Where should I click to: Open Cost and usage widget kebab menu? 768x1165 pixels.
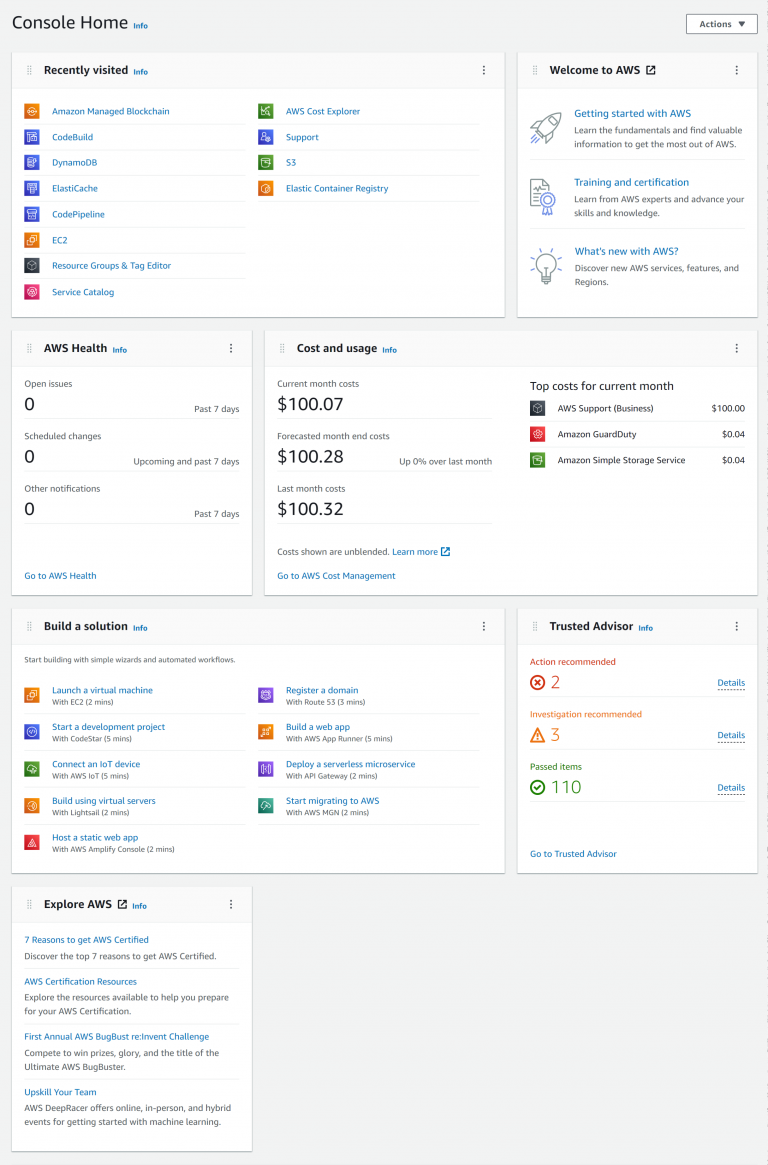pyautogui.click(x=736, y=348)
